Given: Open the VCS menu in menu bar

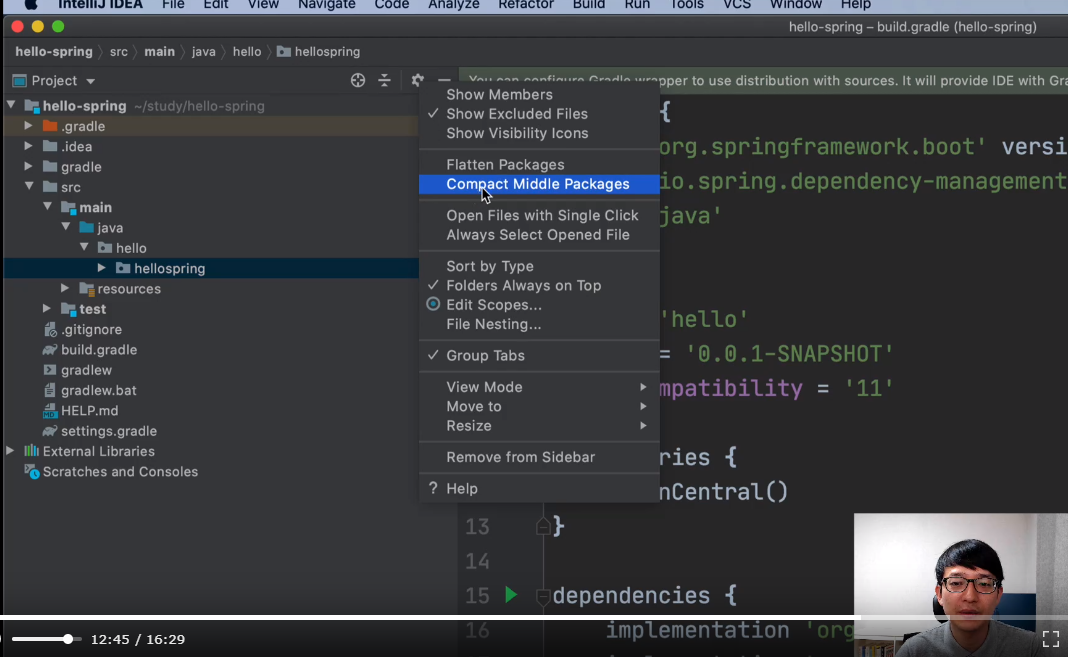Looking at the screenshot, I should coord(736,5).
